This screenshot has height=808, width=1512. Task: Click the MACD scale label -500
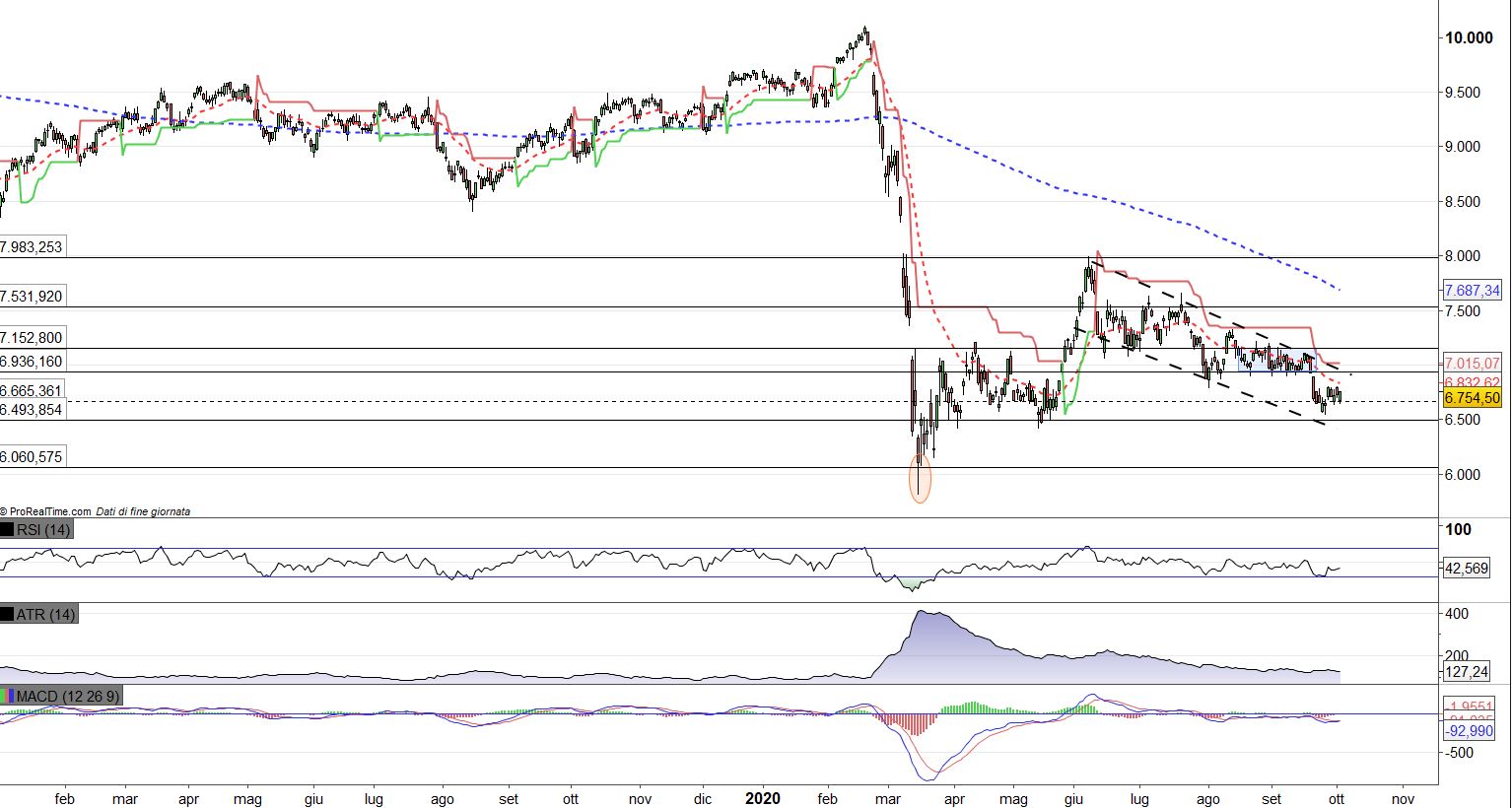[x=1459, y=753]
